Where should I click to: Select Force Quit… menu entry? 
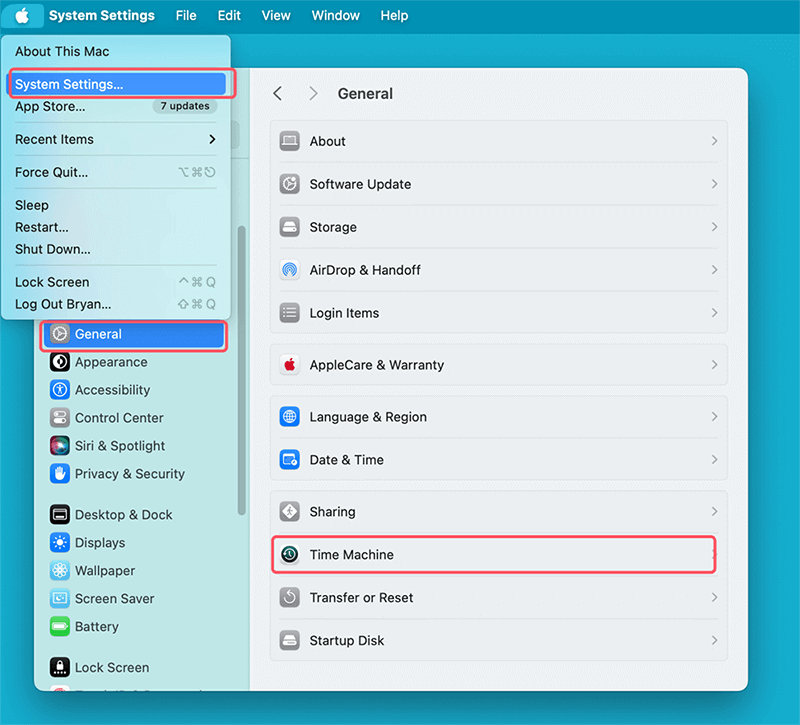tap(51, 172)
